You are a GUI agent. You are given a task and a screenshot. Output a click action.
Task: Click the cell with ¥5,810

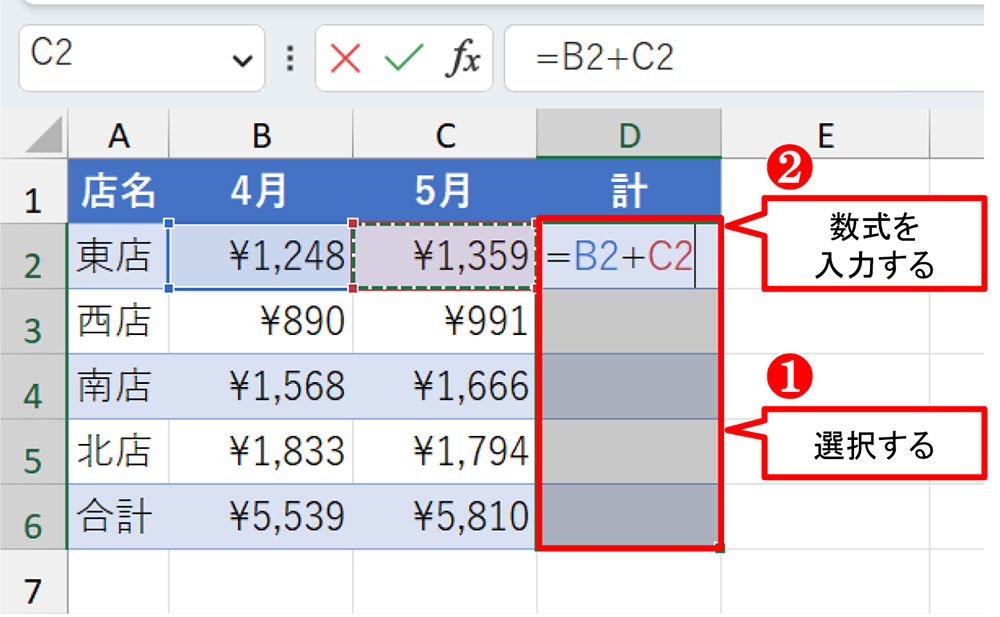pos(445,517)
